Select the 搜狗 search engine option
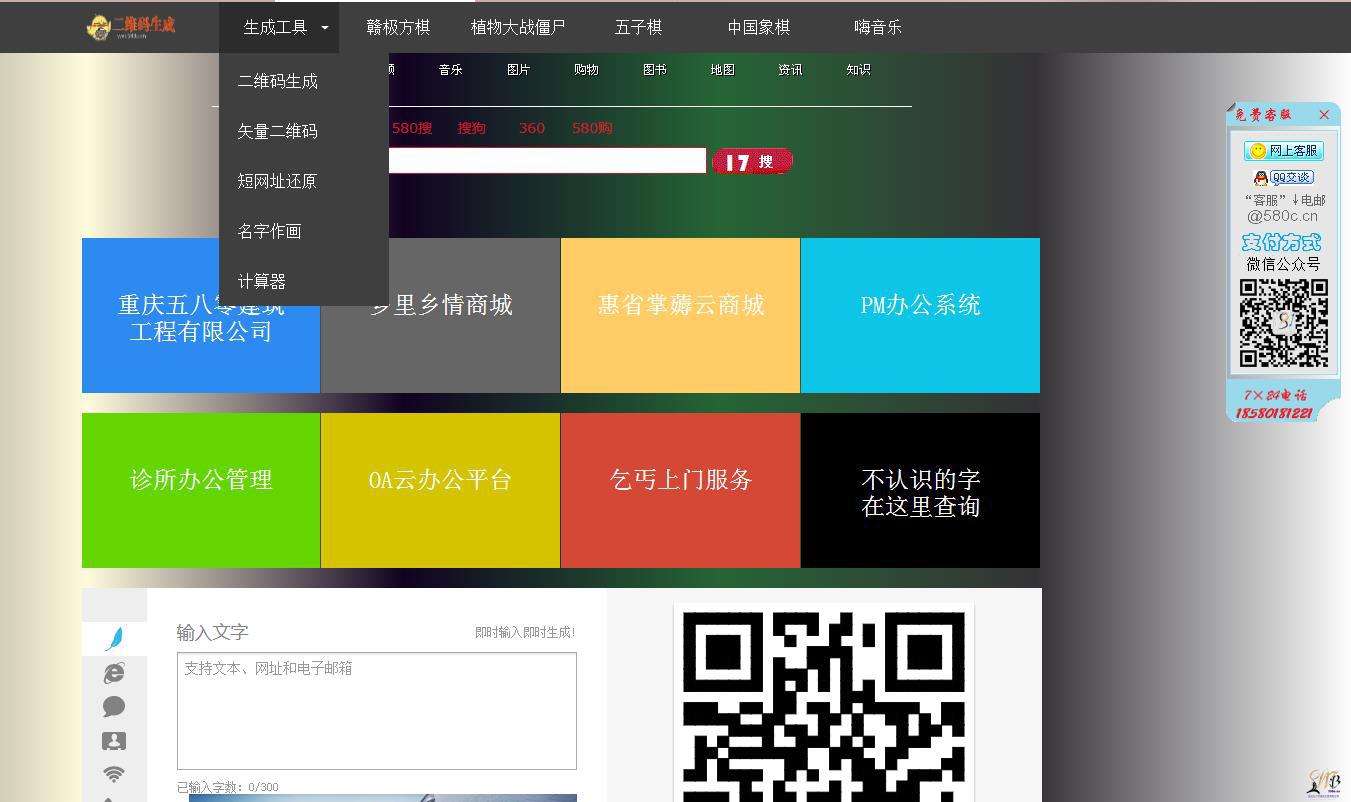 point(471,128)
